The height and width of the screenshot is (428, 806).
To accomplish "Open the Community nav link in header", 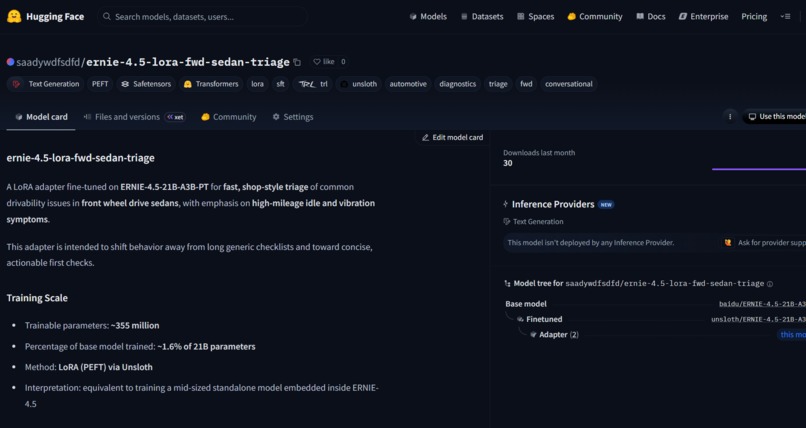I will click(x=595, y=16).
